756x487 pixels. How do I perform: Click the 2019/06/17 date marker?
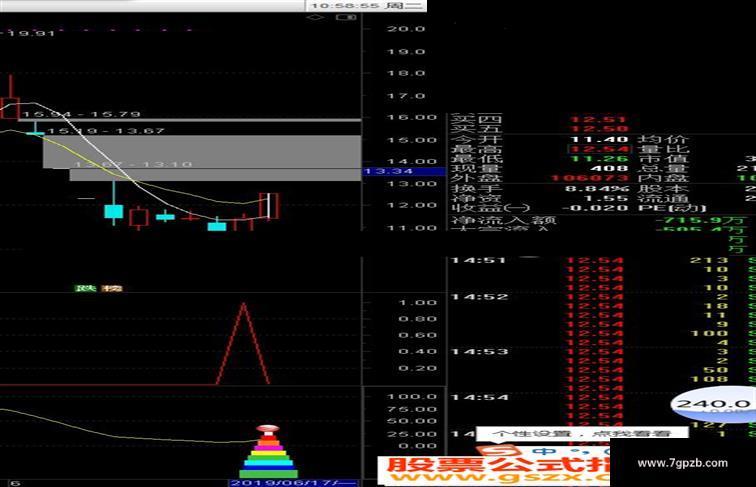tap(293, 483)
